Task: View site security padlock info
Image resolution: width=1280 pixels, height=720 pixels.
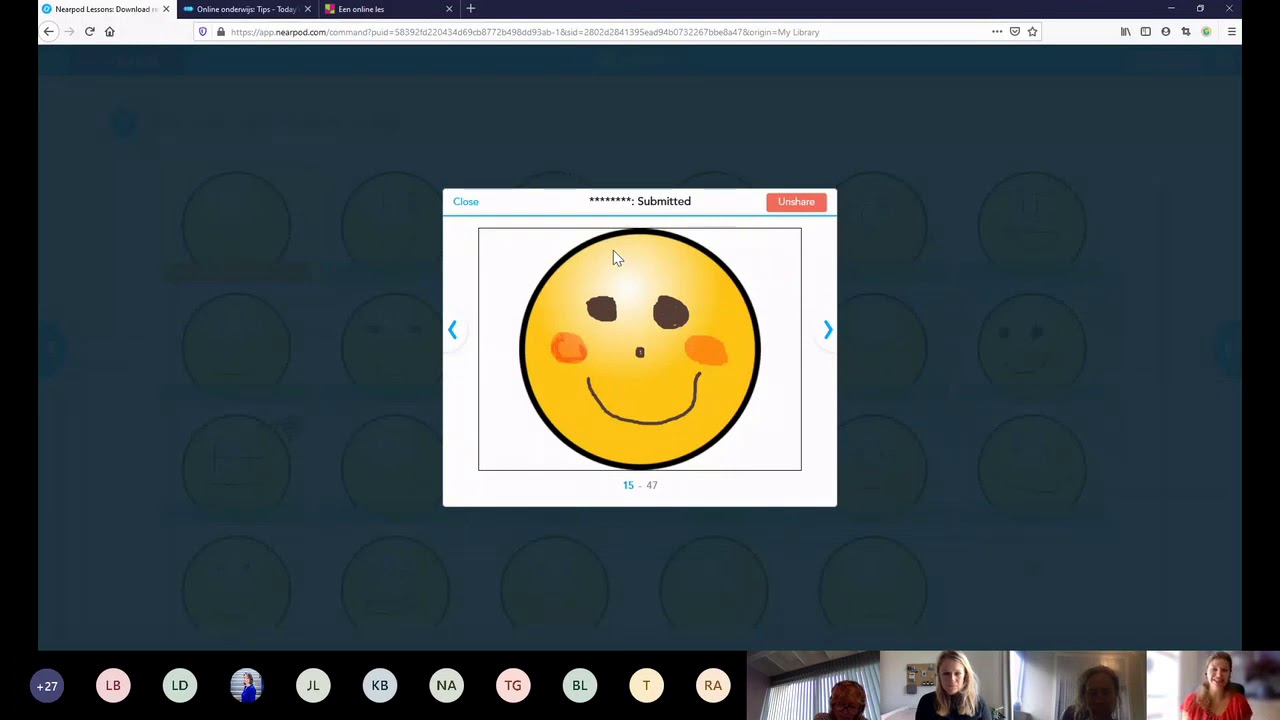Action: pos(220,32)
